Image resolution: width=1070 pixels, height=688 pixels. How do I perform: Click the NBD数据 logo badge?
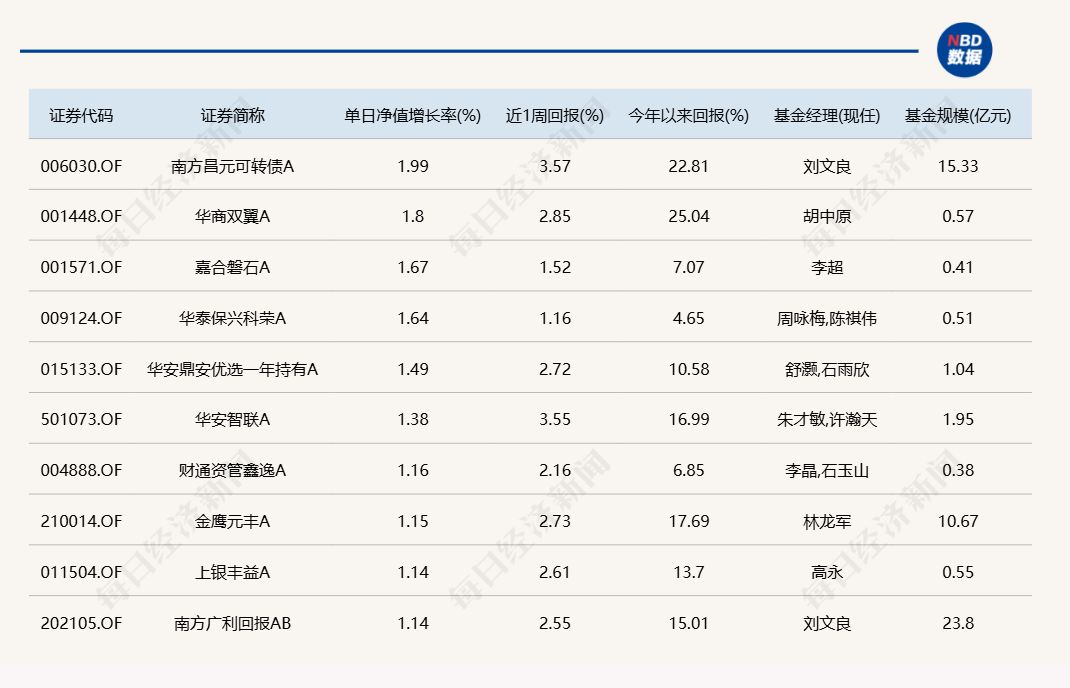[x=964, y=50]
